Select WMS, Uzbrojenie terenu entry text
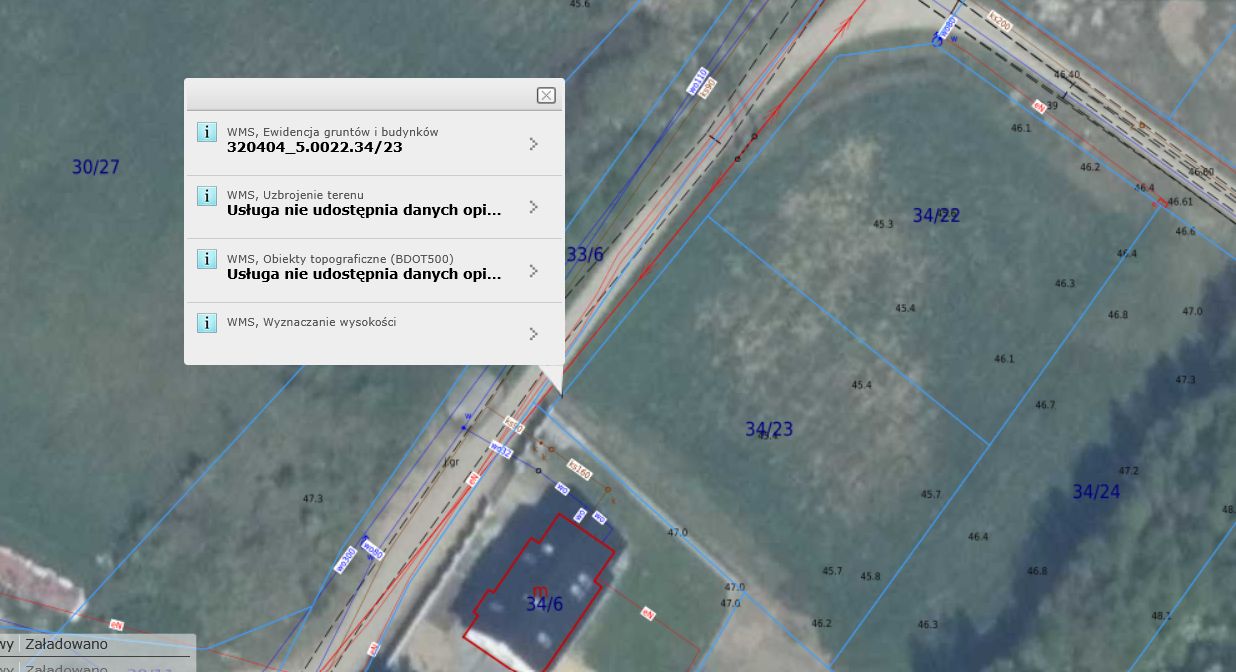The height and width of the screenshot is (672, 1236). 295,195
